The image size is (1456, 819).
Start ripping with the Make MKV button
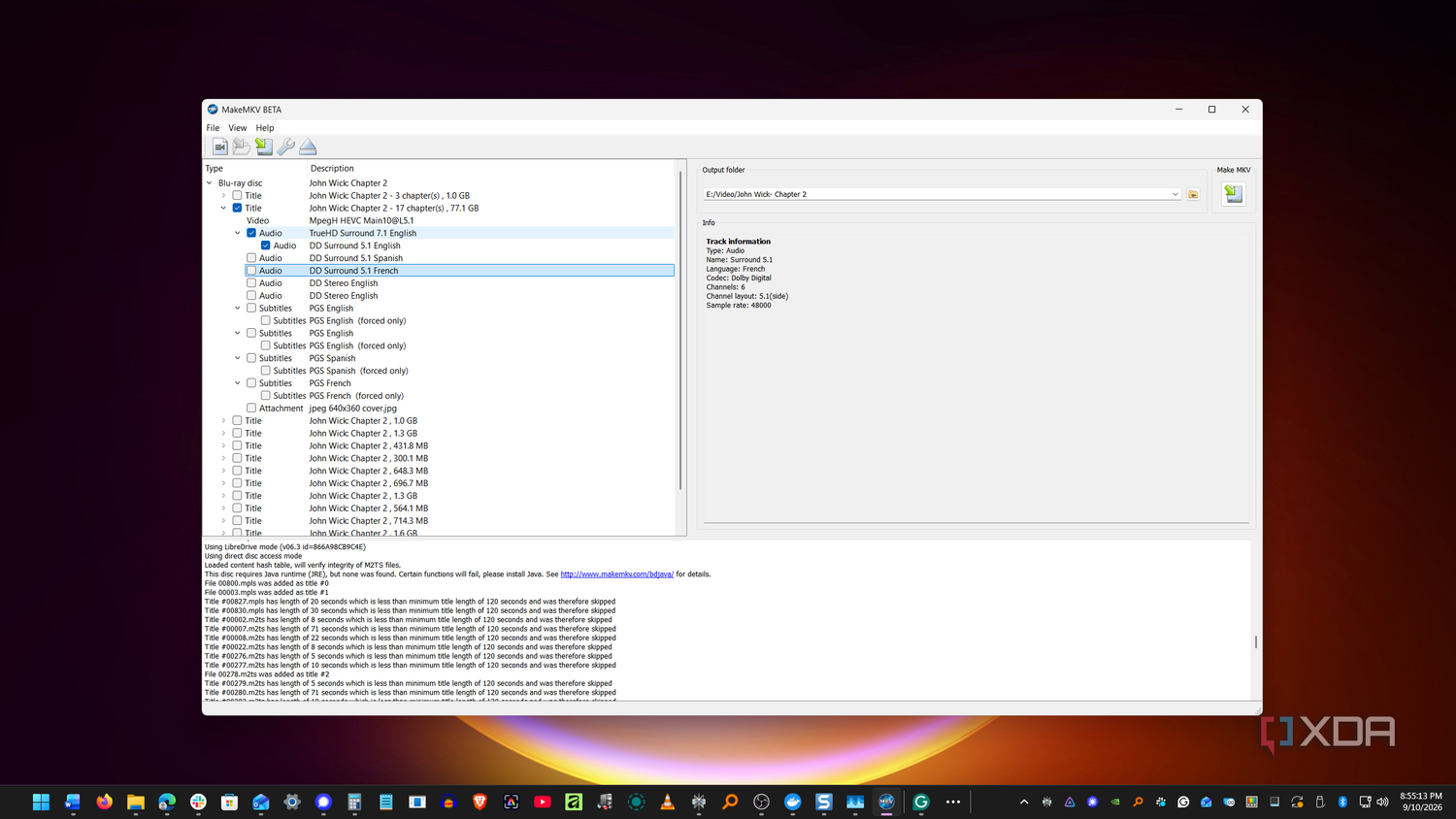1234,193
